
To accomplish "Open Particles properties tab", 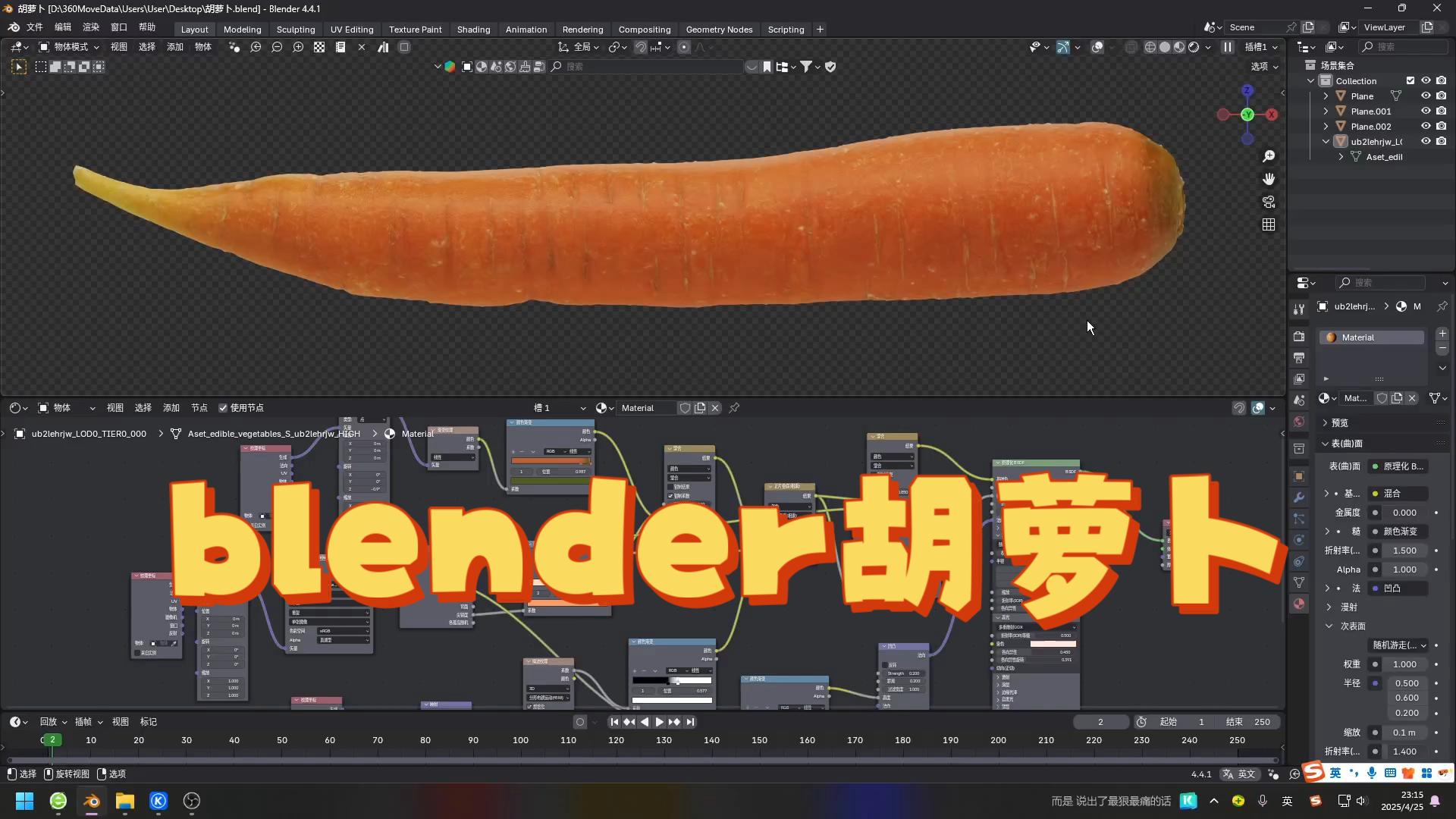I will [1299, 519].
